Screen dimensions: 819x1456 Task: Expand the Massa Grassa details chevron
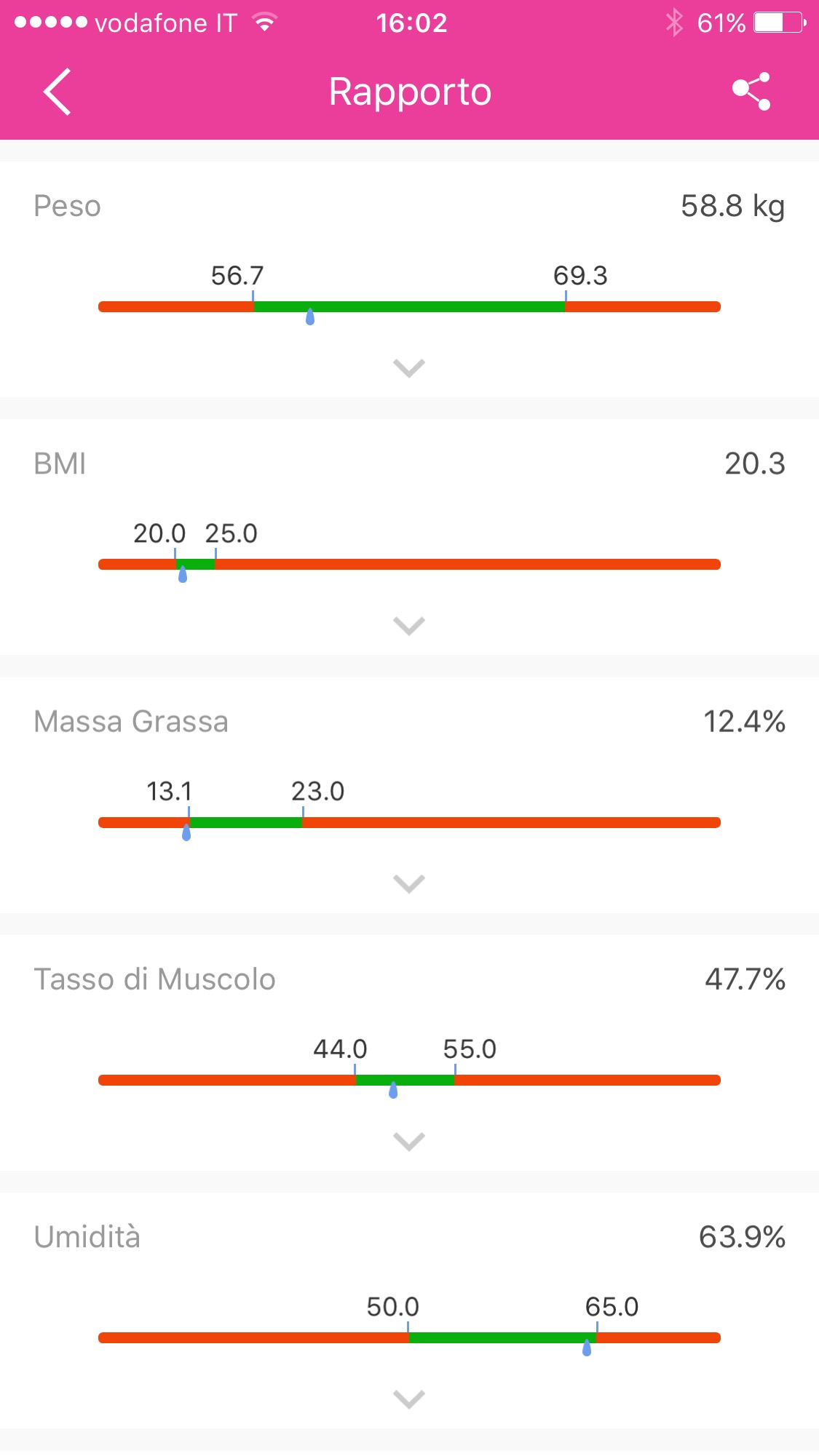[409, 884]
